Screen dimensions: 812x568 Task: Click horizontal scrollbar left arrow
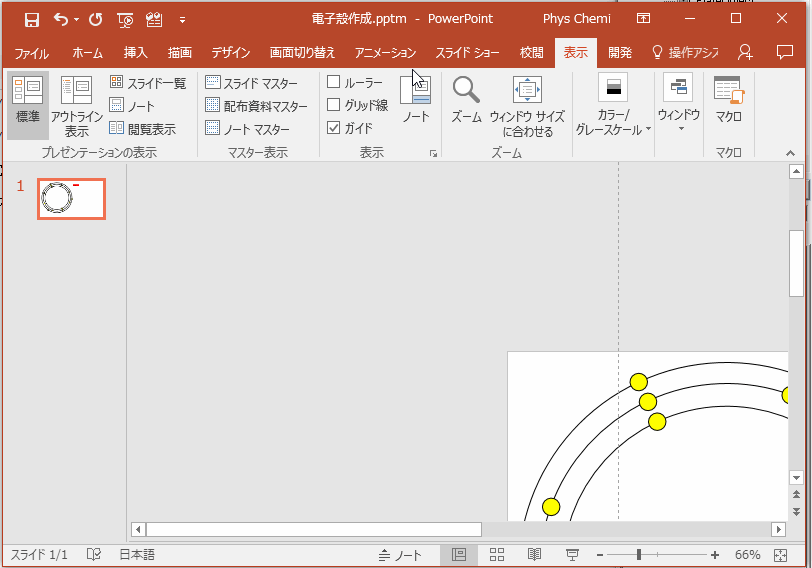138,529
